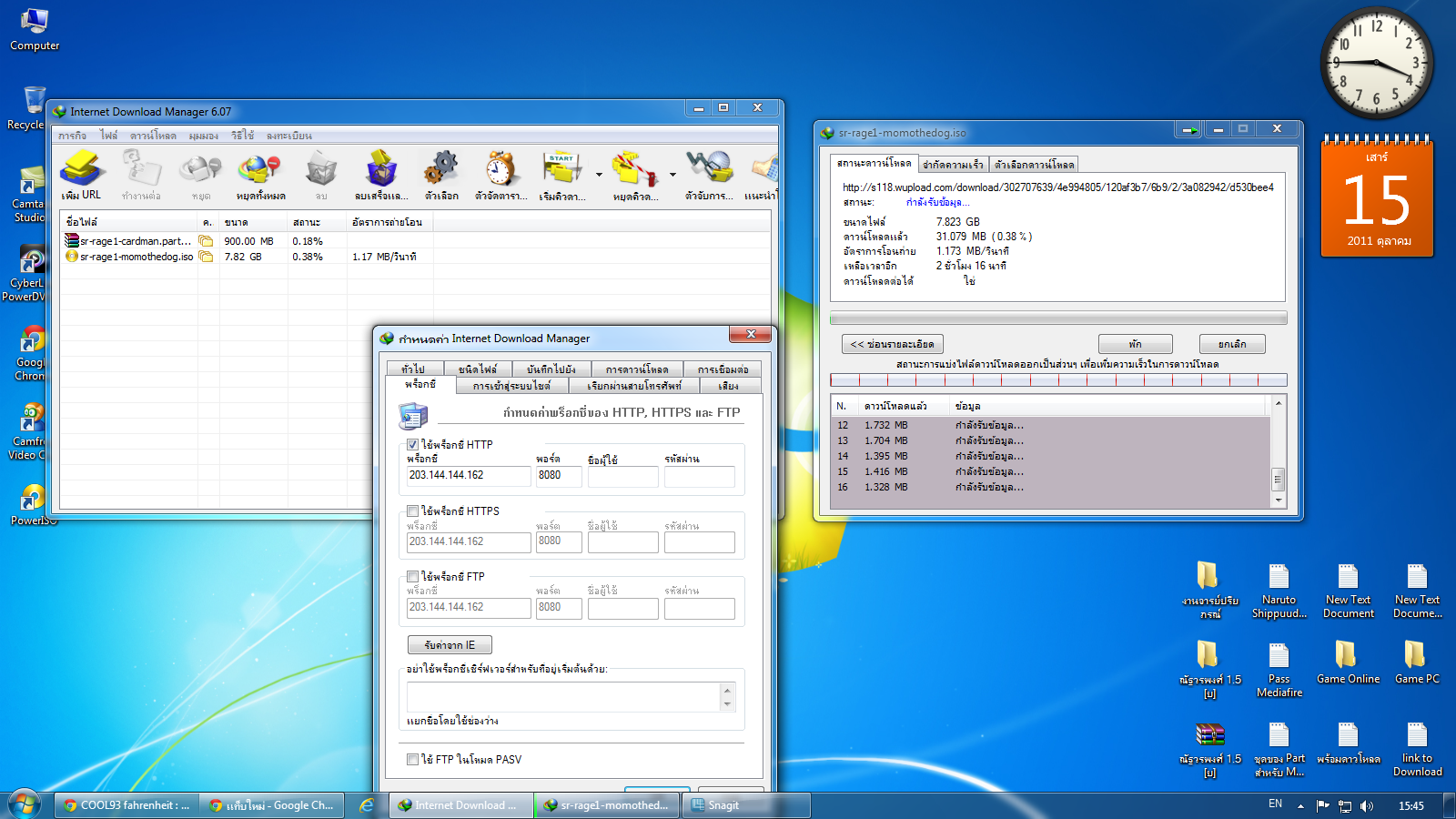Viewport: 1456px width, 819px height.
Task: Open the Google Chrome desktop shortcut
Action: click(x=30, y=354)
